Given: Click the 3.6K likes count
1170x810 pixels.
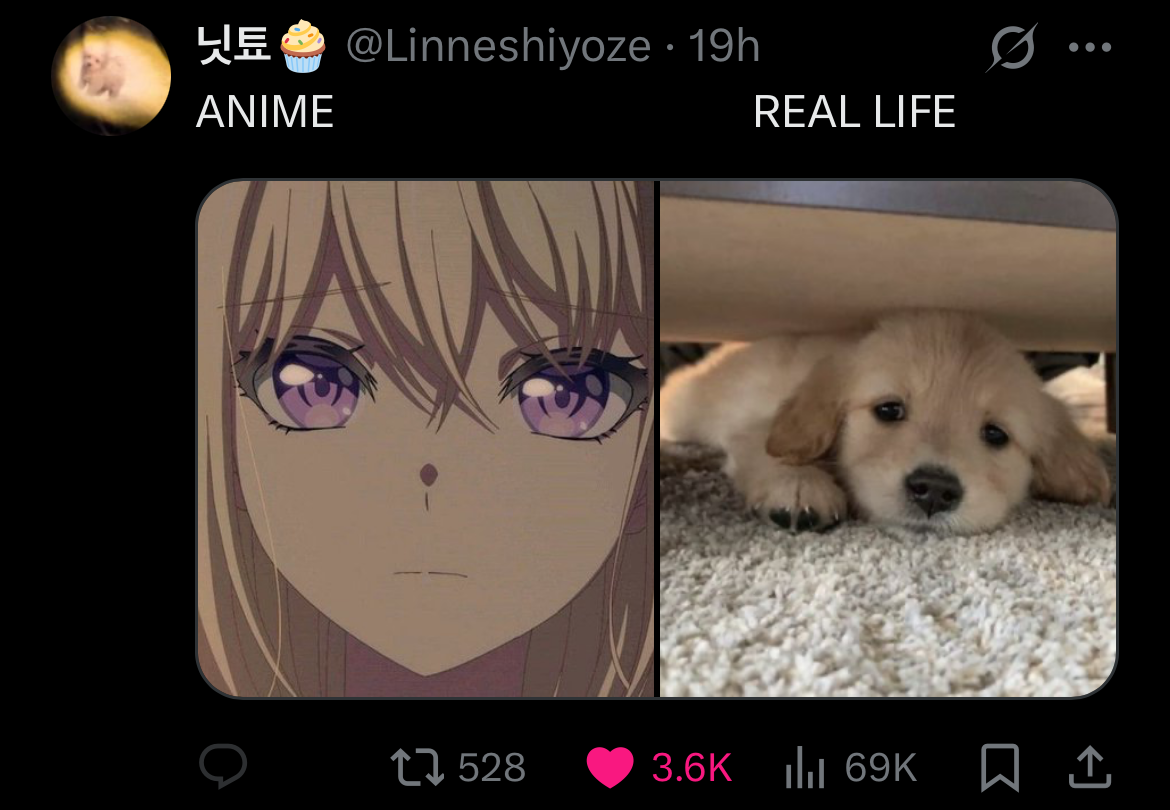Looking at the screenshot, I should [x=691, y=767].
